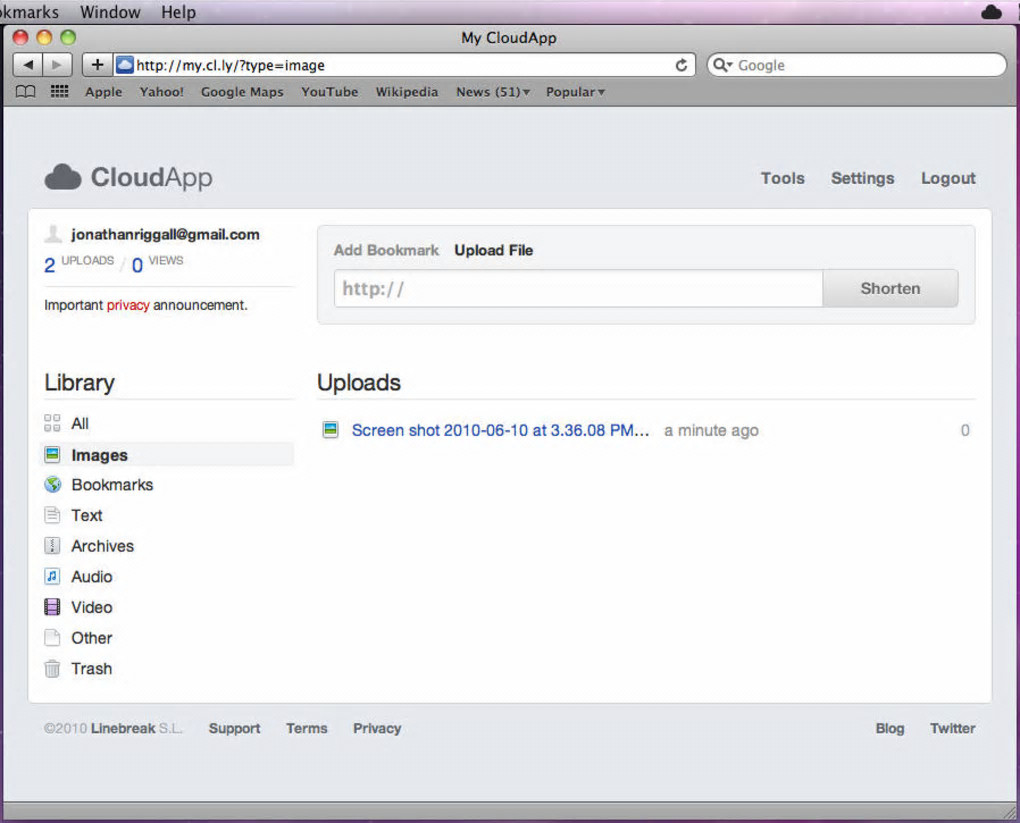This screenshot has height=823, width=1020.
Task: Focus the http:// bookmark URL field
Action: click(578, 288)
